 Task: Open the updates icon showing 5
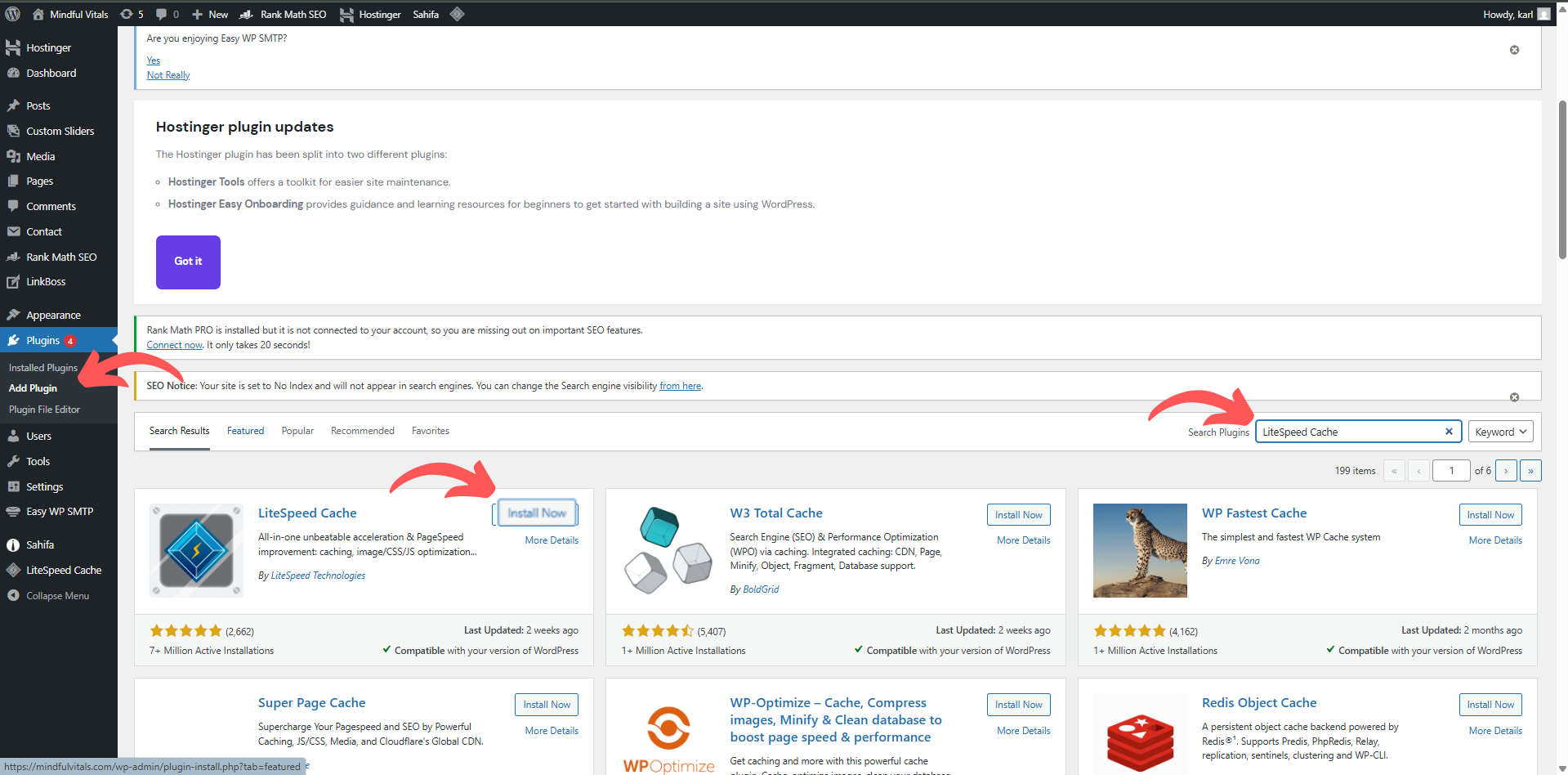pos(131,14)
